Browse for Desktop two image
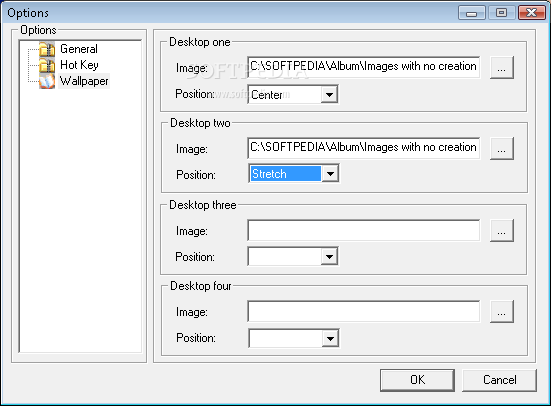The image size is (551, 406). (x=501, y=148)
